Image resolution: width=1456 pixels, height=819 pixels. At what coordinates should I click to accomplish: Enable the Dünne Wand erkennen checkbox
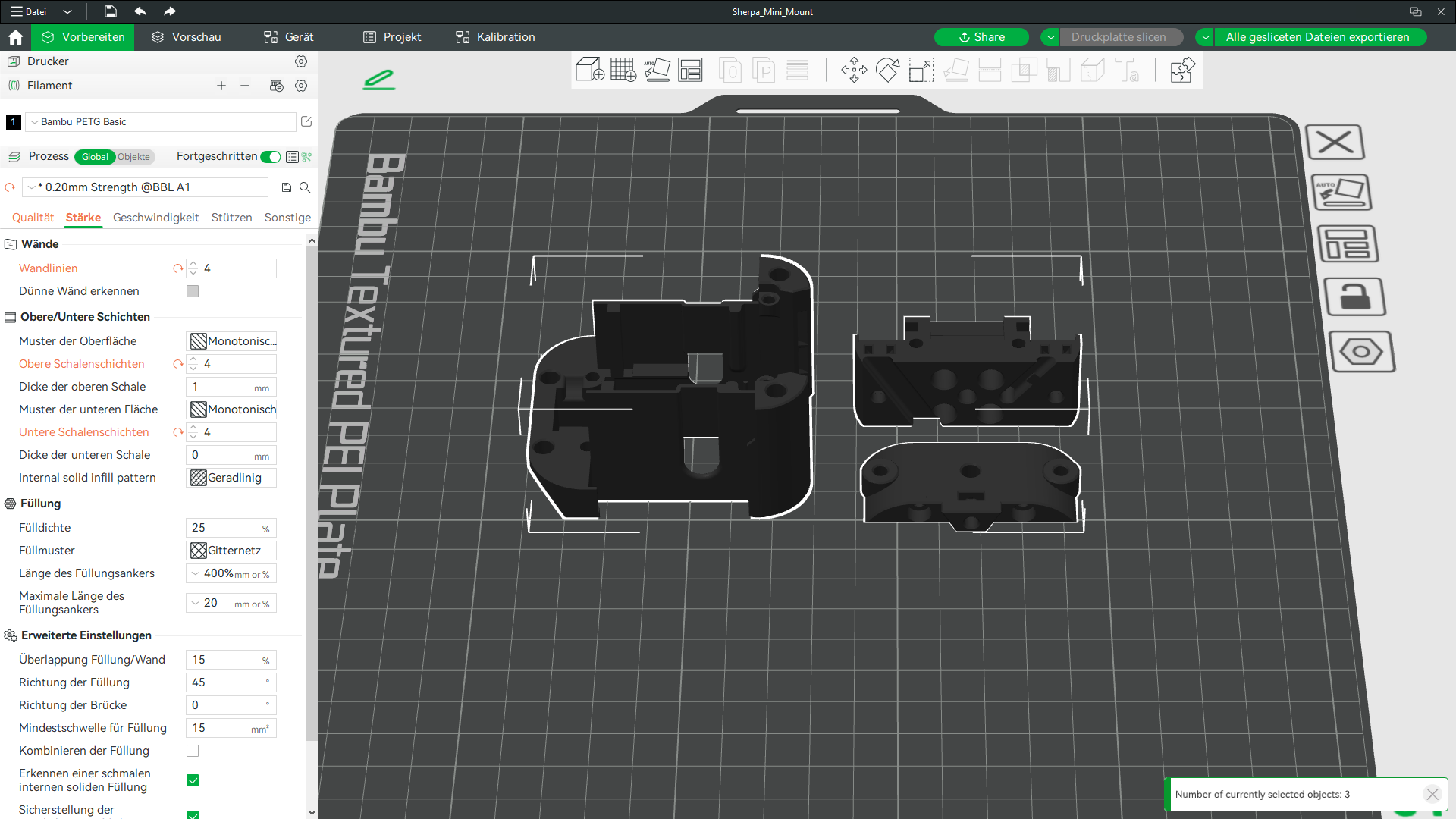193,291
